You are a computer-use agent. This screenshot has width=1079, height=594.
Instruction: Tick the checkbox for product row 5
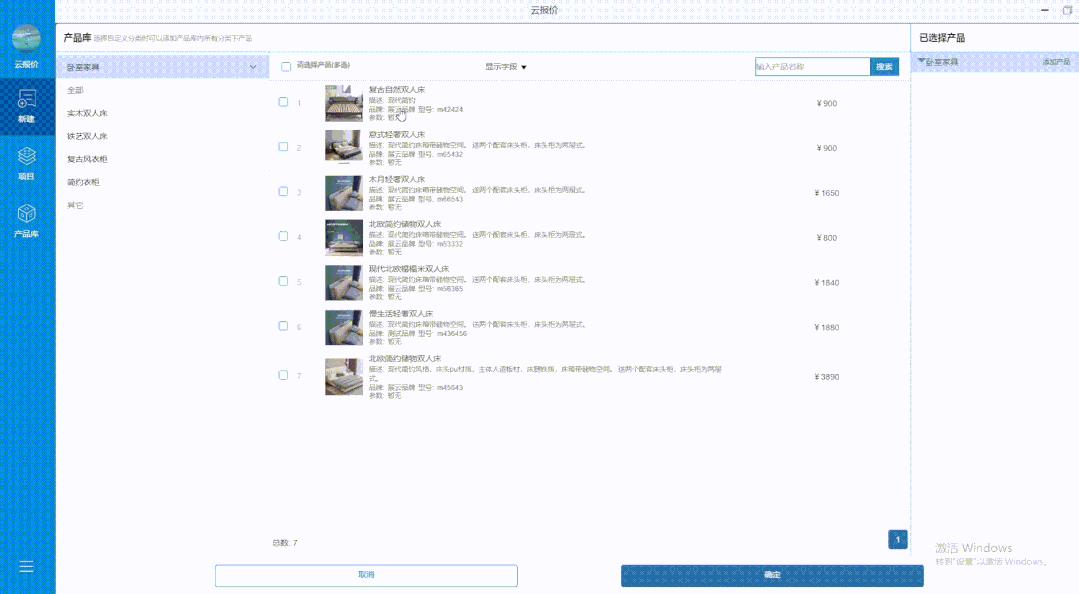pyautogui.click(x=283, y=281)
